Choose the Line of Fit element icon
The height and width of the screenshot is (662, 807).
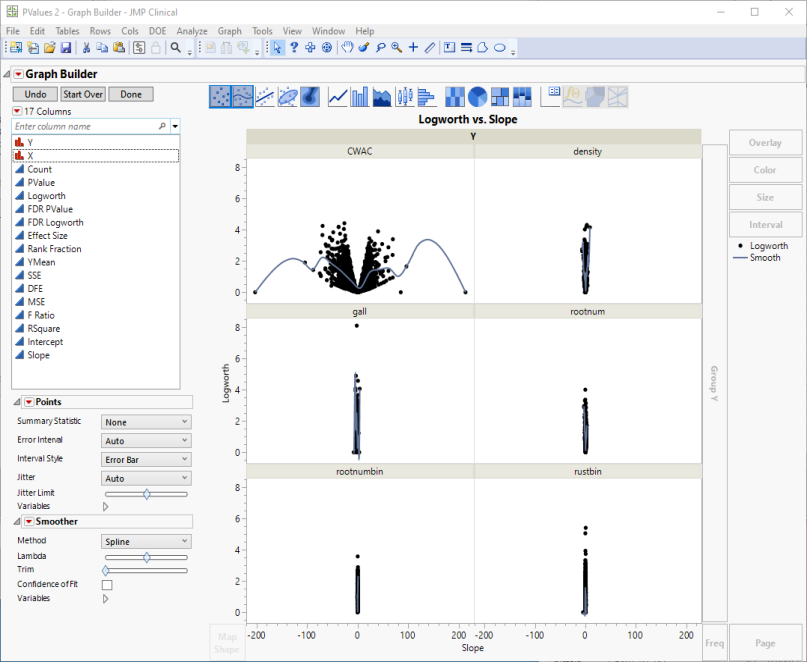click(265, 96)
